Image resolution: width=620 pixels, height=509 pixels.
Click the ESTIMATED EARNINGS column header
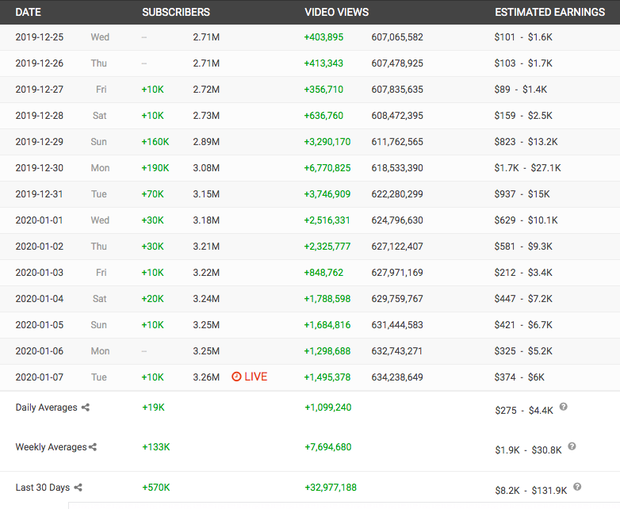coord(550,12)
